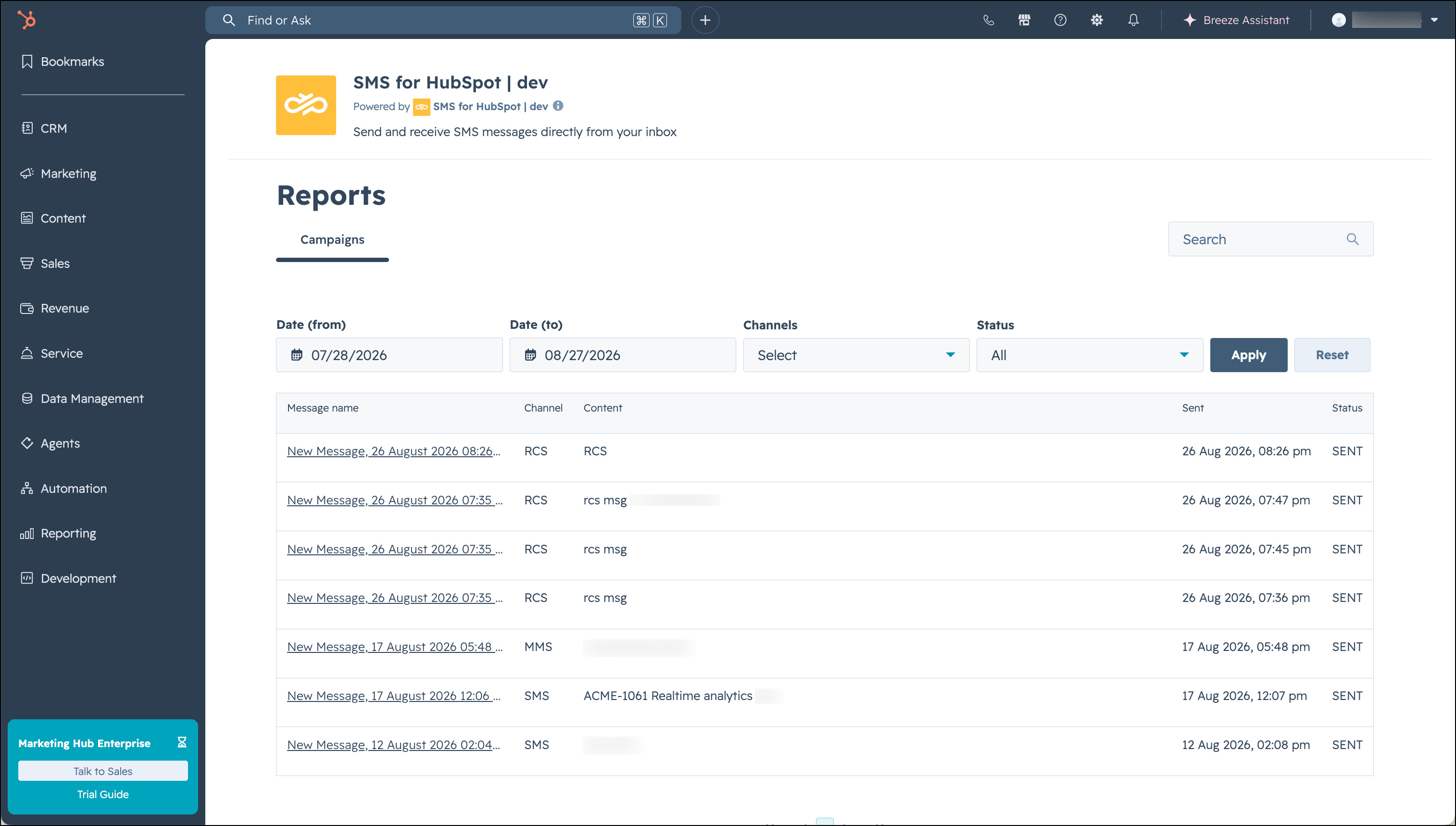Click the Reports Search input field
This screenshot has height=826, width=1456.
(x=1270, y=239)
